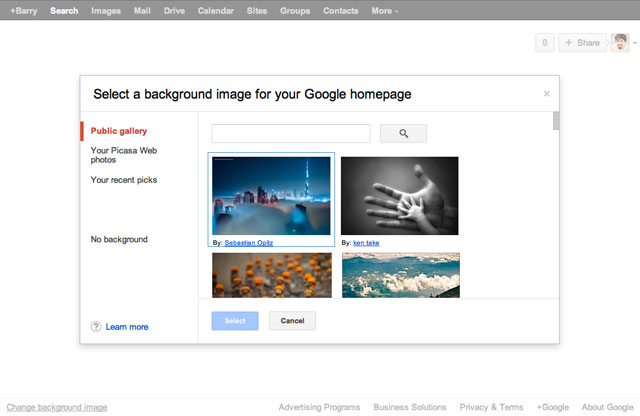Click Change background image link

click(x=57, y=407)
